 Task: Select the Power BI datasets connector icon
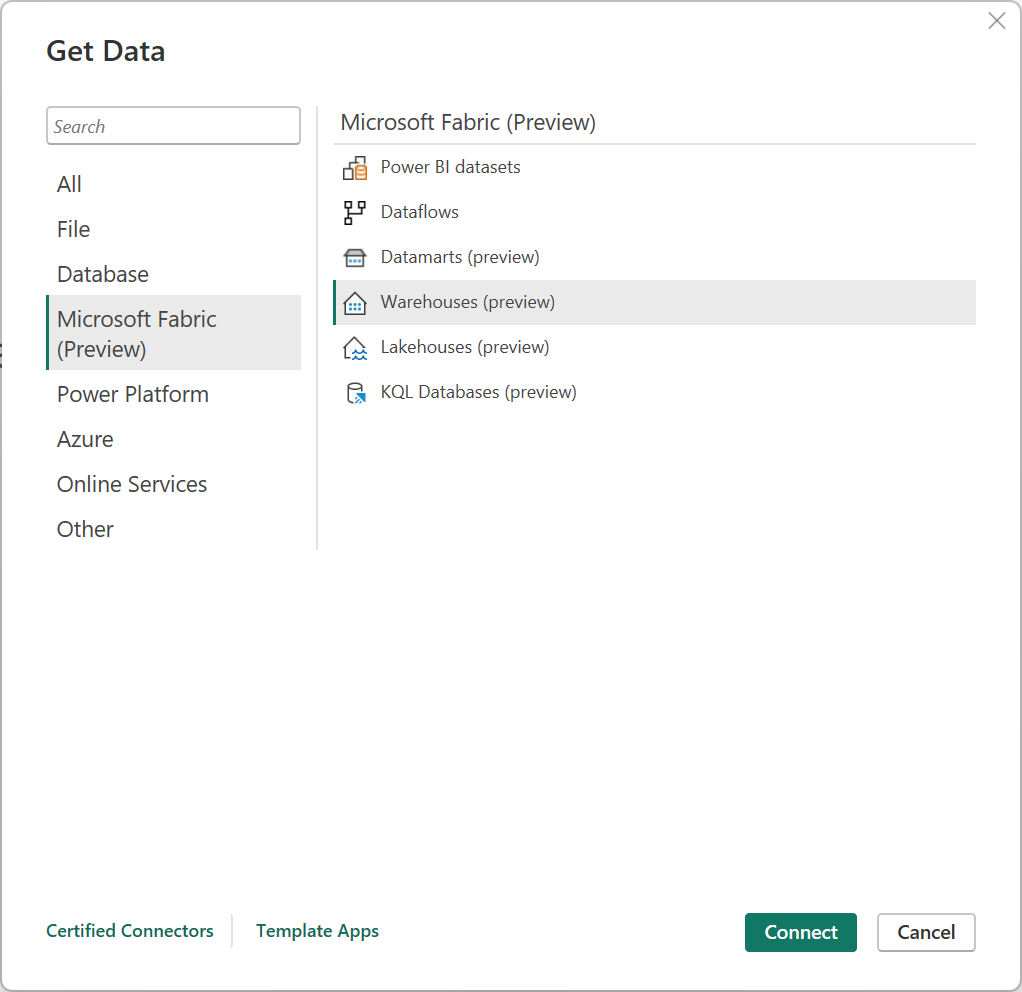click(x=355, y=167)
